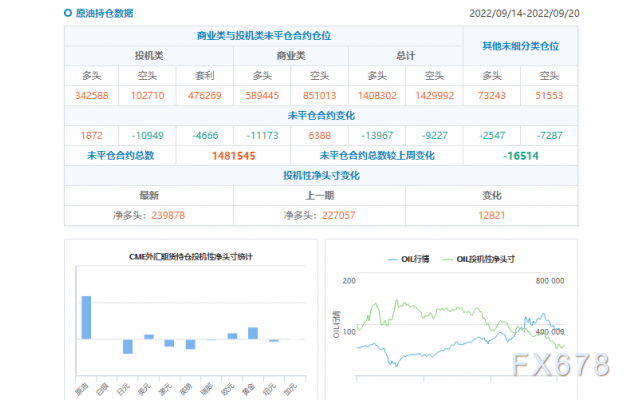Click the 总计 column group header
640x400 pixels.
[405, 56]
